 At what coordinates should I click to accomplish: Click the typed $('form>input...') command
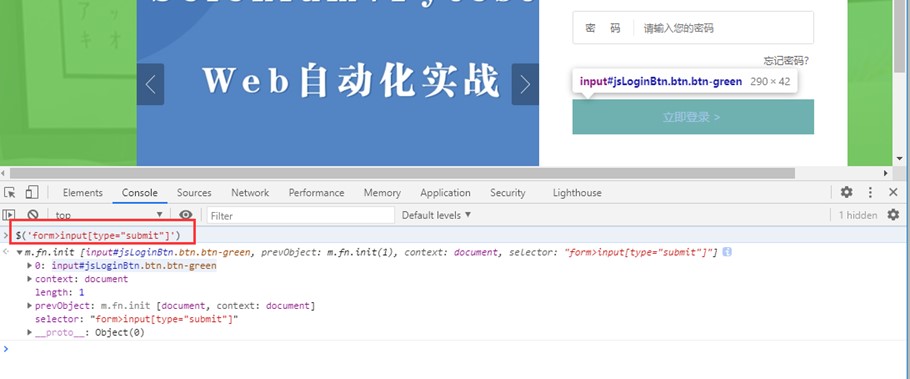(x=98, y=235)
